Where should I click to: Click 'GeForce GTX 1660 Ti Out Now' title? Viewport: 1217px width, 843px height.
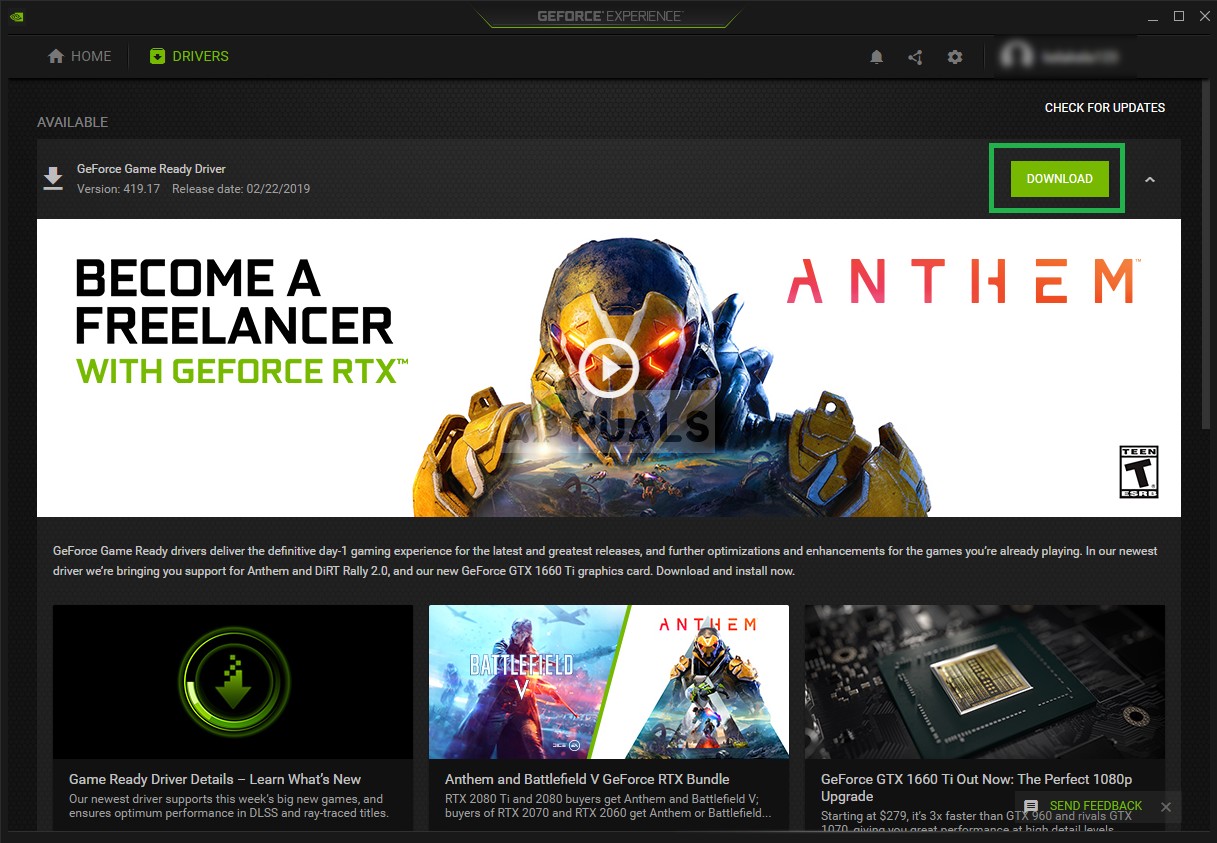tap(977, 788)
